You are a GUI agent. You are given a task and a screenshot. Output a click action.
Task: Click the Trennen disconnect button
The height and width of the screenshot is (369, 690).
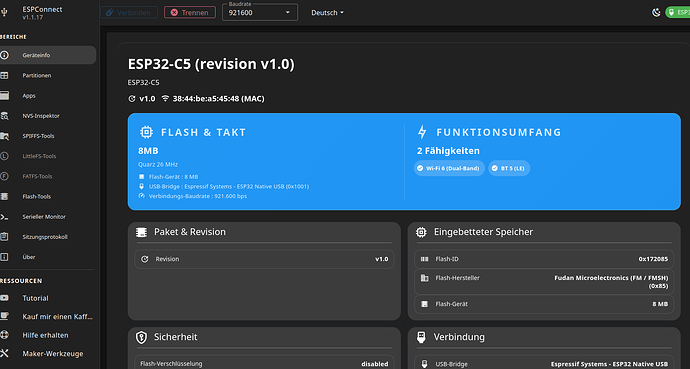click(190, 12)
